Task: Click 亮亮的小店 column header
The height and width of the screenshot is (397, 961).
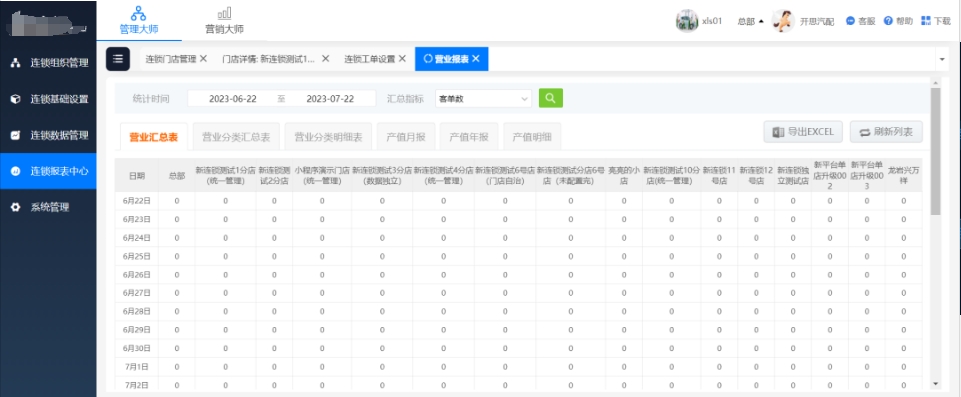Action: pyautogui.click(x=624, y=175)
